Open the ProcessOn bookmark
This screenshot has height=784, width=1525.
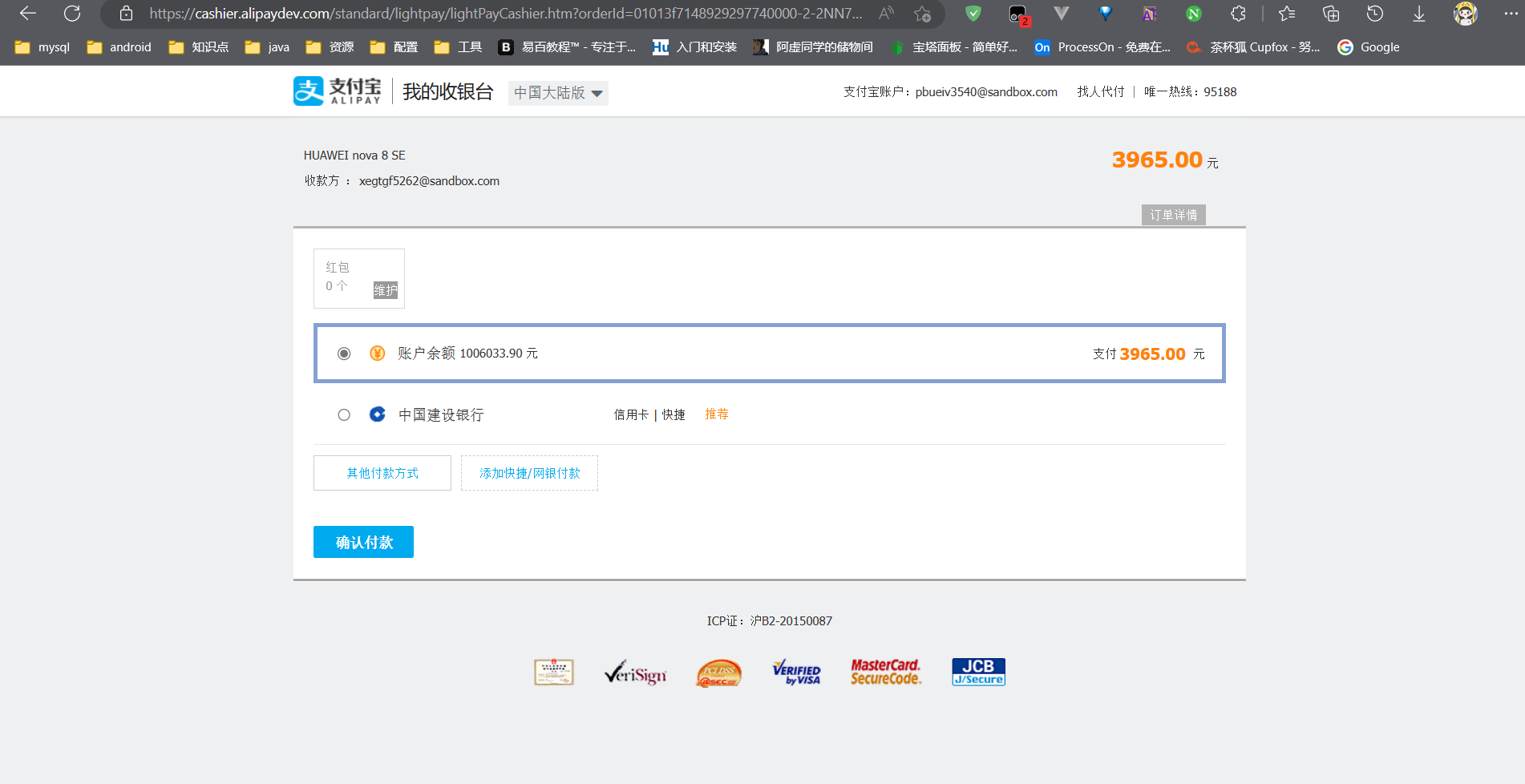click(1102, 47)
